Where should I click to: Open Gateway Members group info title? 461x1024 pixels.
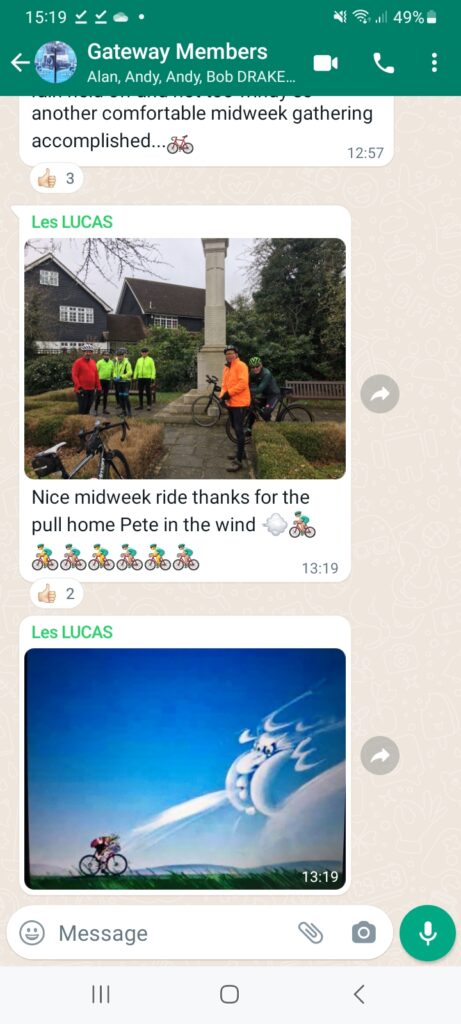tap(177, 52)
